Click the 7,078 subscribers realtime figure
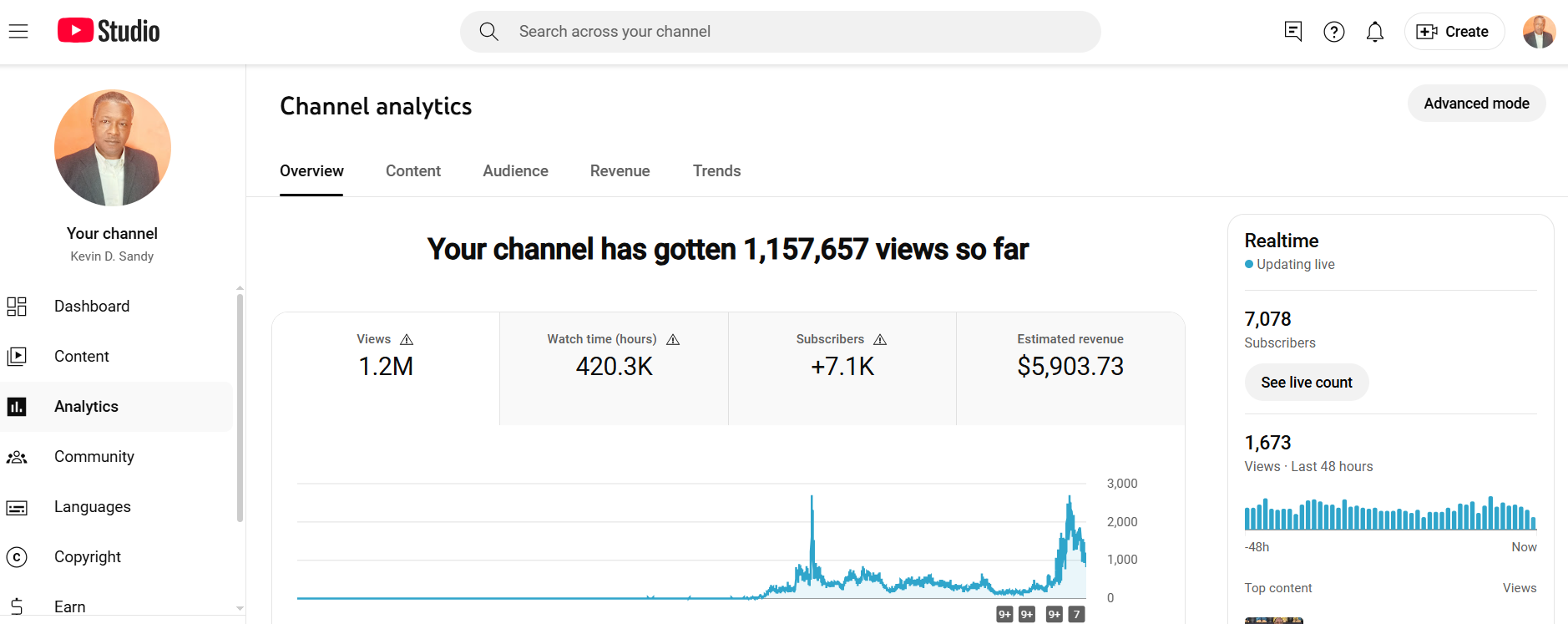Screen dimensions: 1568x624 1267,319
